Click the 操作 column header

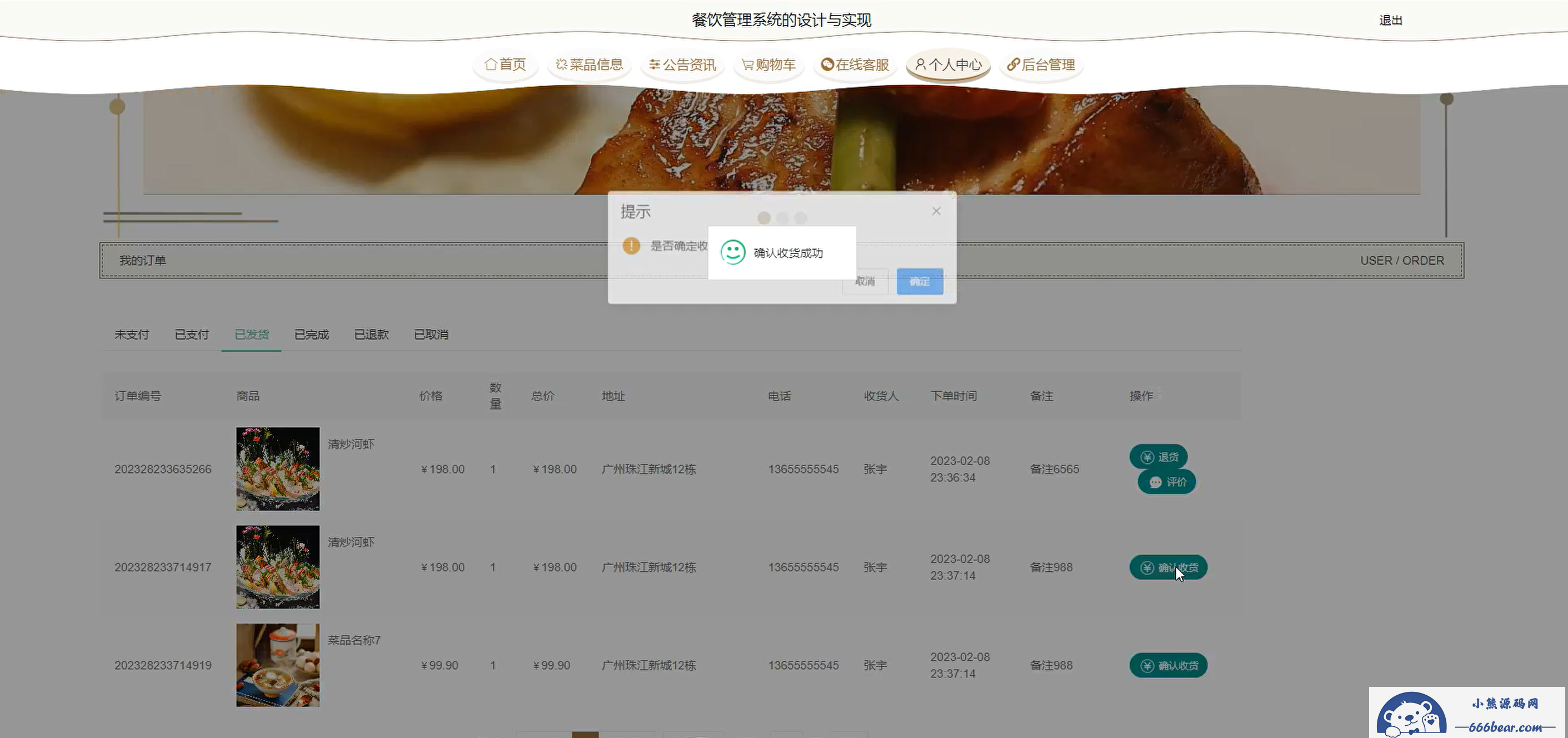pos(1141,396)
